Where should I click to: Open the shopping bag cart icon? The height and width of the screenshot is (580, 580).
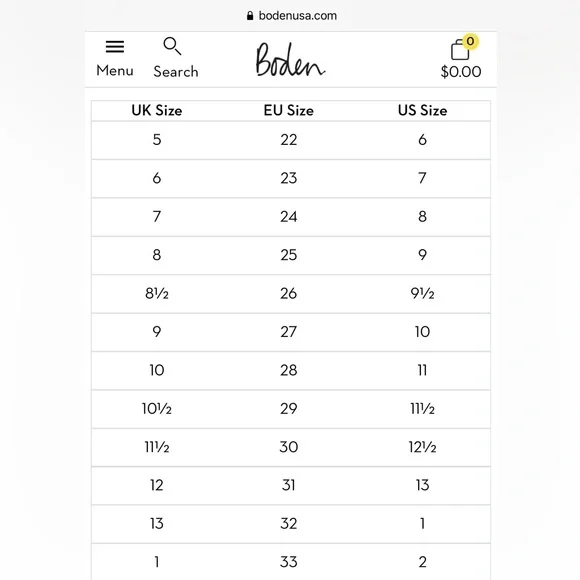click(x=460, y=50)
